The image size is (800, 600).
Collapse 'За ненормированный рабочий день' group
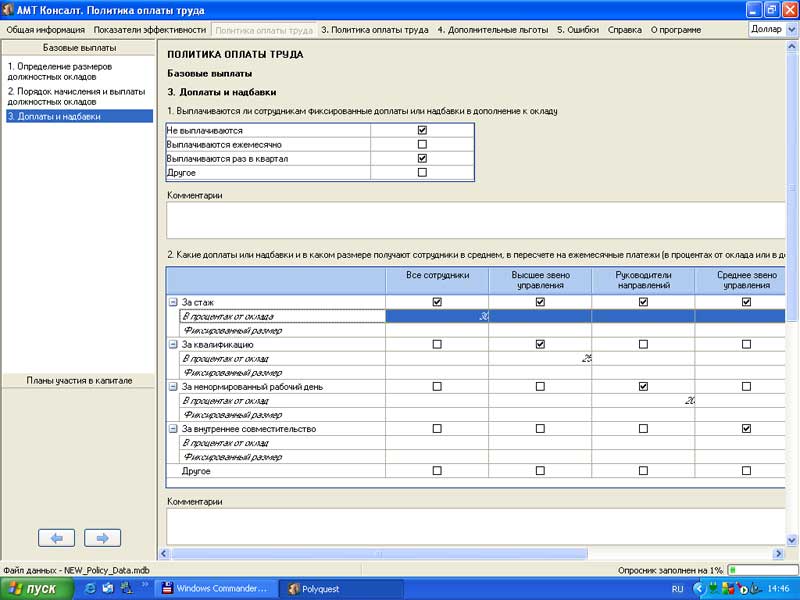(172, 386)
